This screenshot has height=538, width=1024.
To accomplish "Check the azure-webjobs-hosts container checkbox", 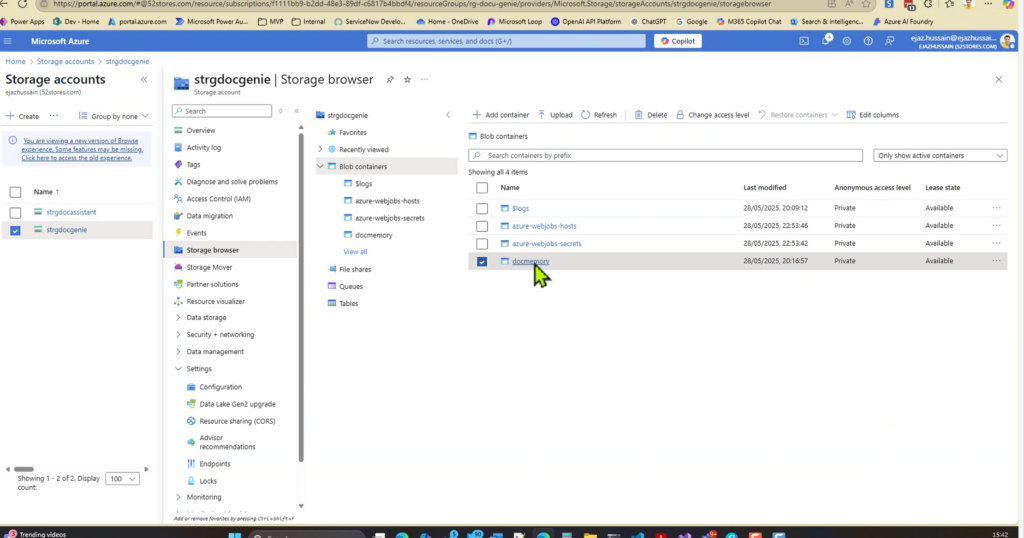I will [482, 226].
